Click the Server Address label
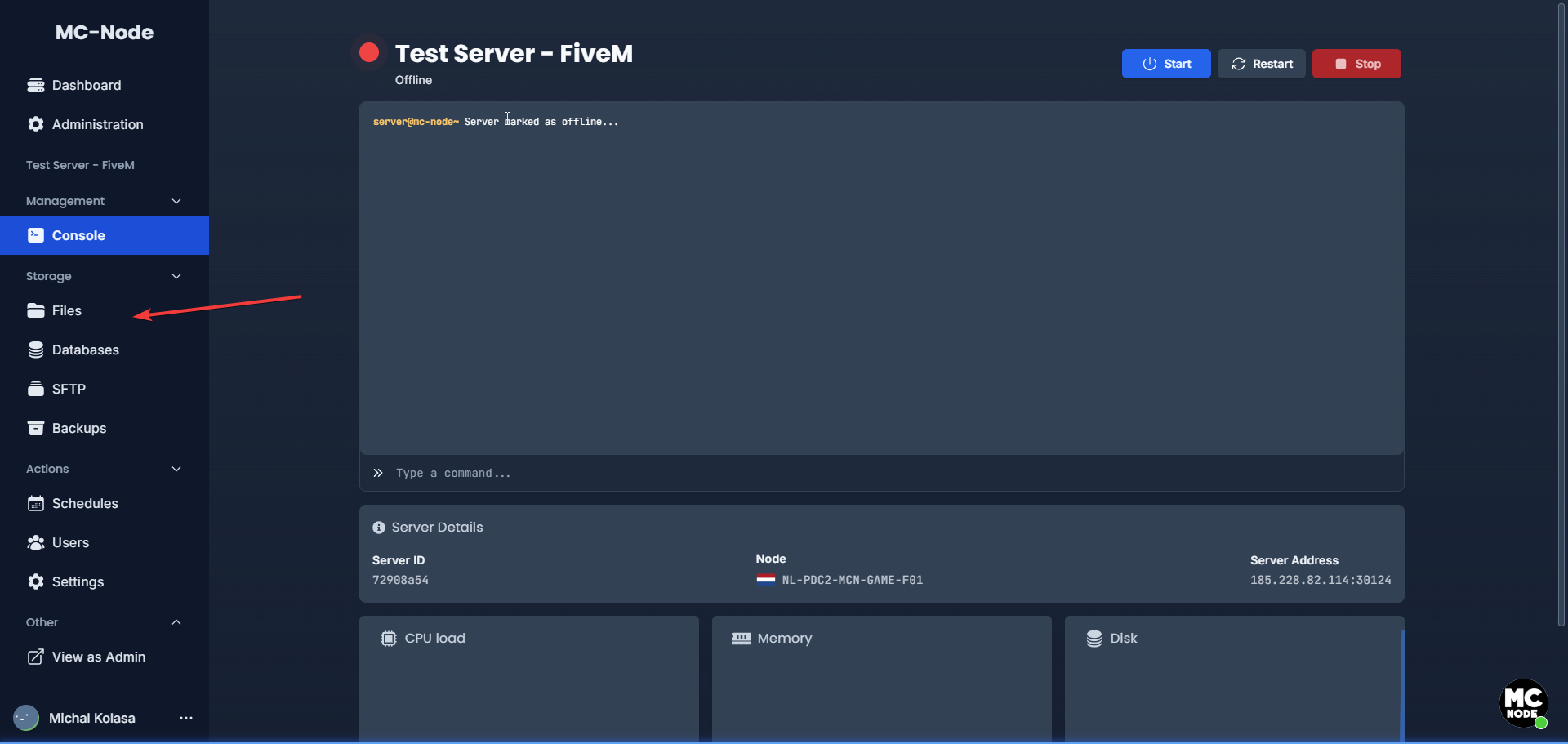The image size is (1568, 744). (1294, 560)
